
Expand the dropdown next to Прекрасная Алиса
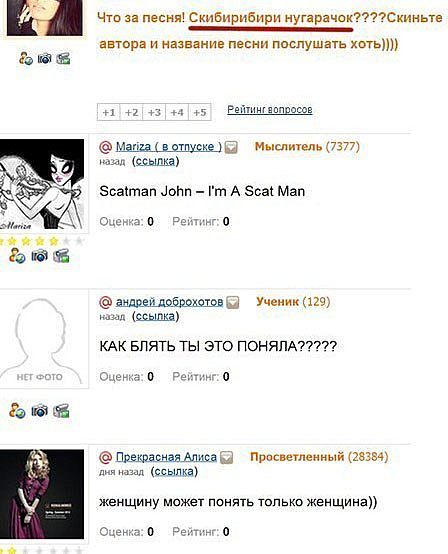tap(226, 458)
